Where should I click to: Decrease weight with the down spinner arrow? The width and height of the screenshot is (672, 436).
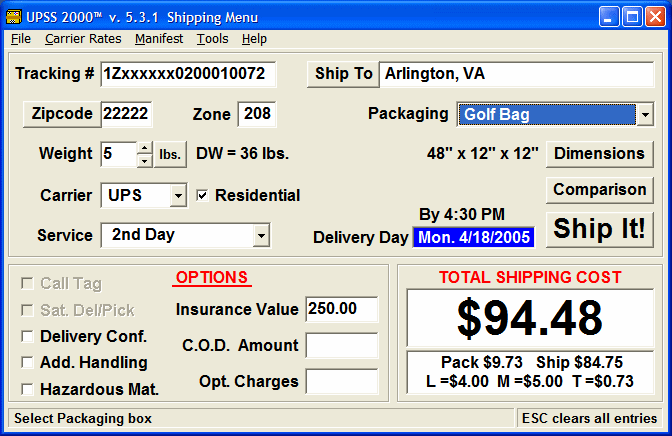click(x=145, y=161)
